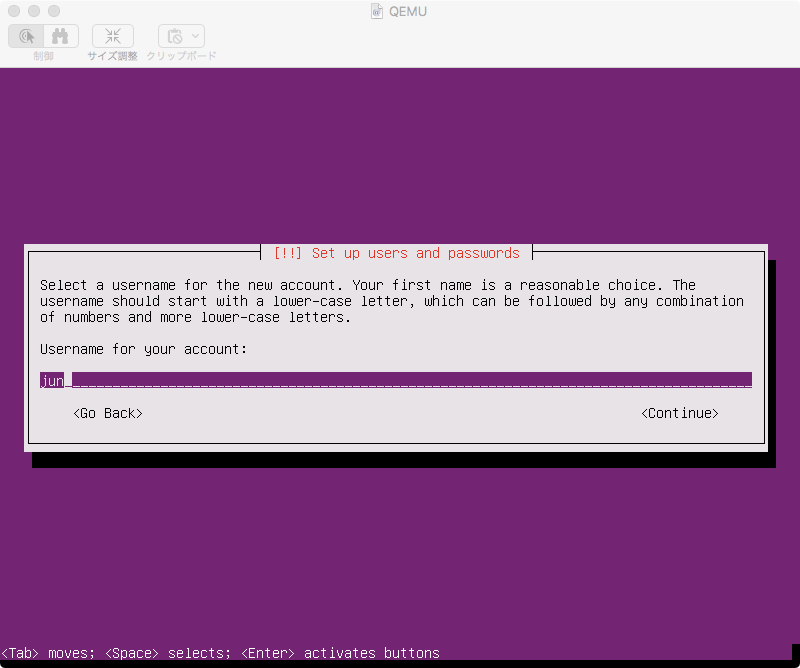Click the green zoom window button
This screenshot has height=668, width=800.
54,11
